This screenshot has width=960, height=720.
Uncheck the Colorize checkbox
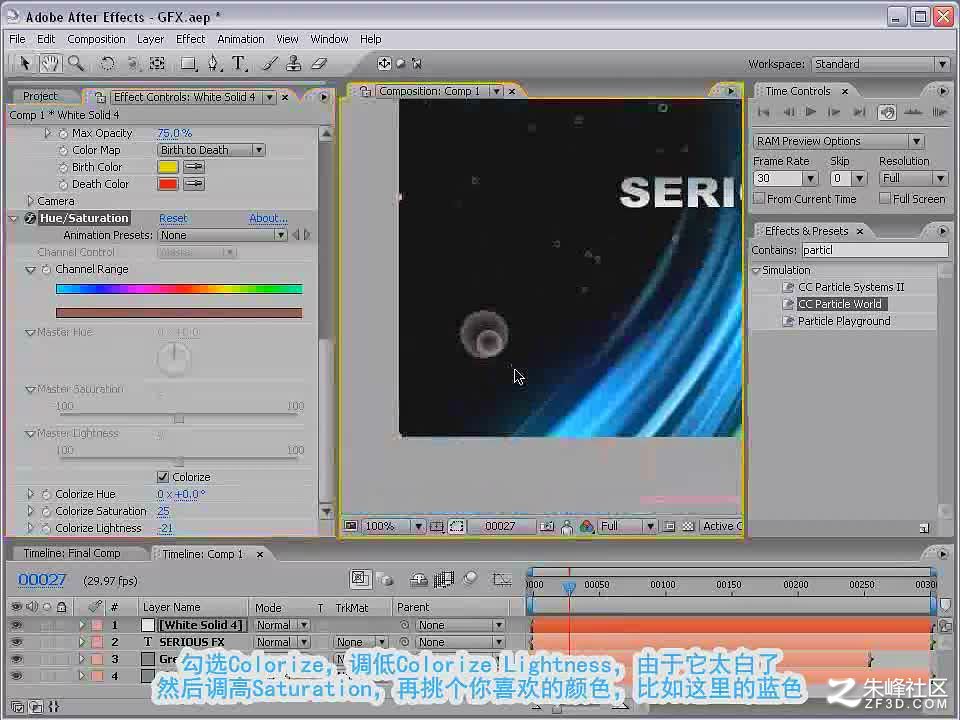(x=163, y=477)
